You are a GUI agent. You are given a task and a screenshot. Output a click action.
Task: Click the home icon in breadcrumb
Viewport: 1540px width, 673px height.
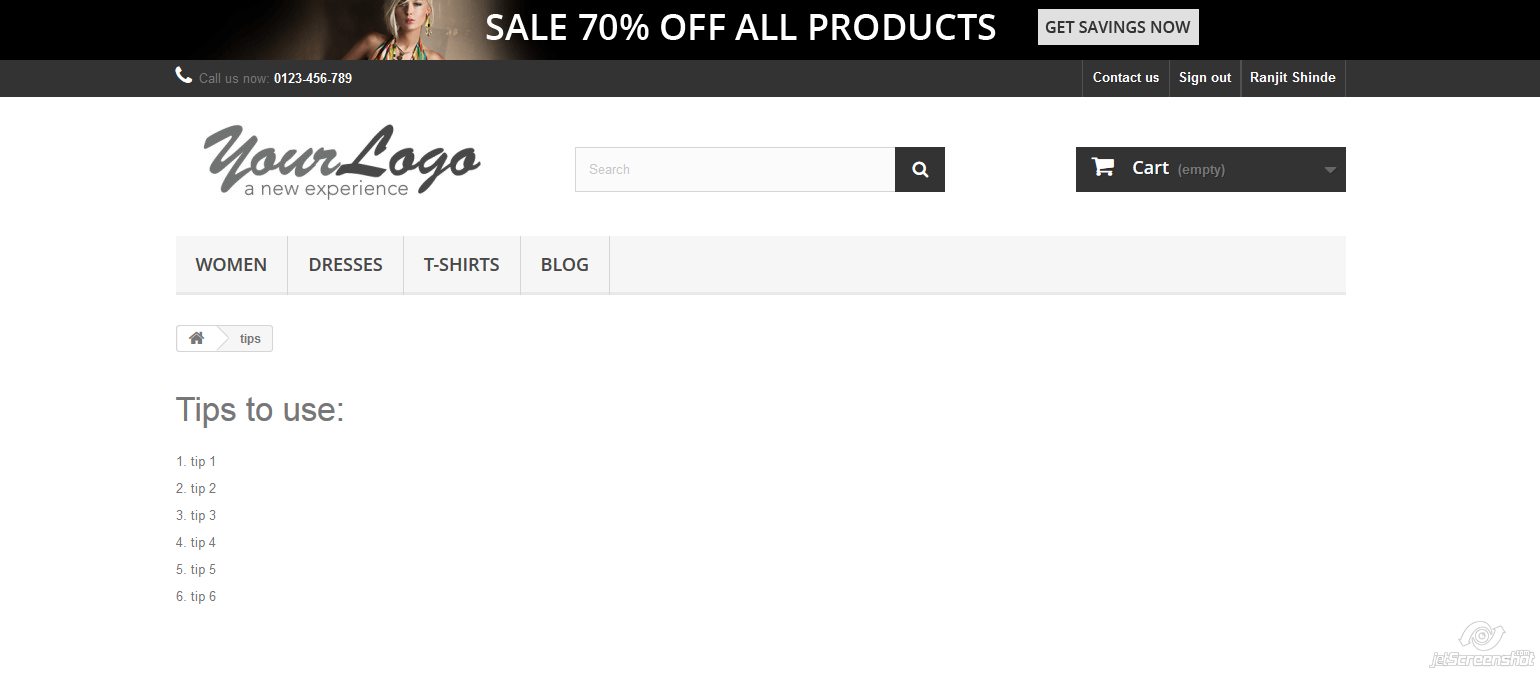[x=196, y=338]
